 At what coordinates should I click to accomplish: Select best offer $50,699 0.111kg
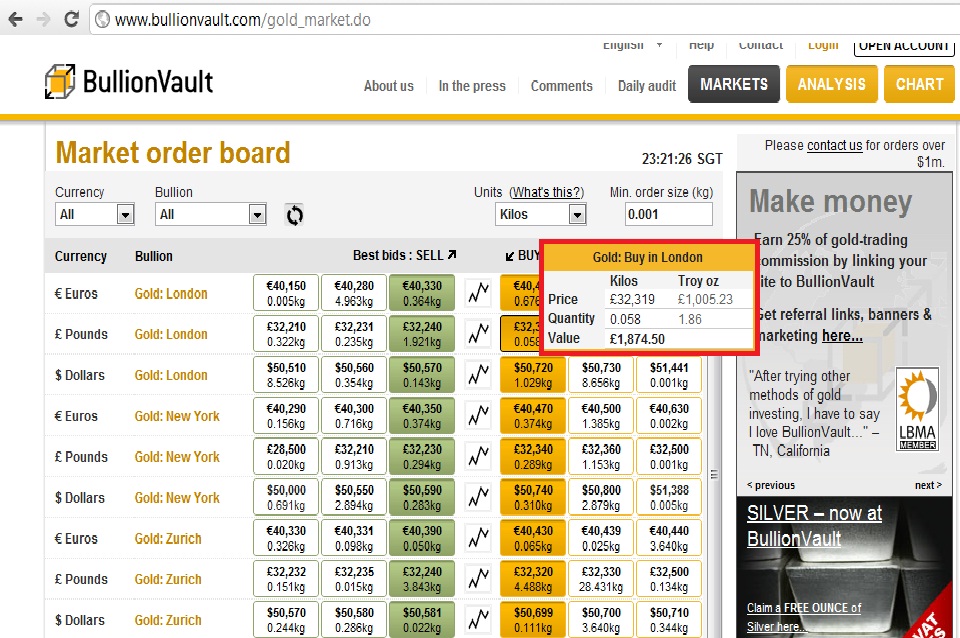pyautogui.click(x=533, y=620)
